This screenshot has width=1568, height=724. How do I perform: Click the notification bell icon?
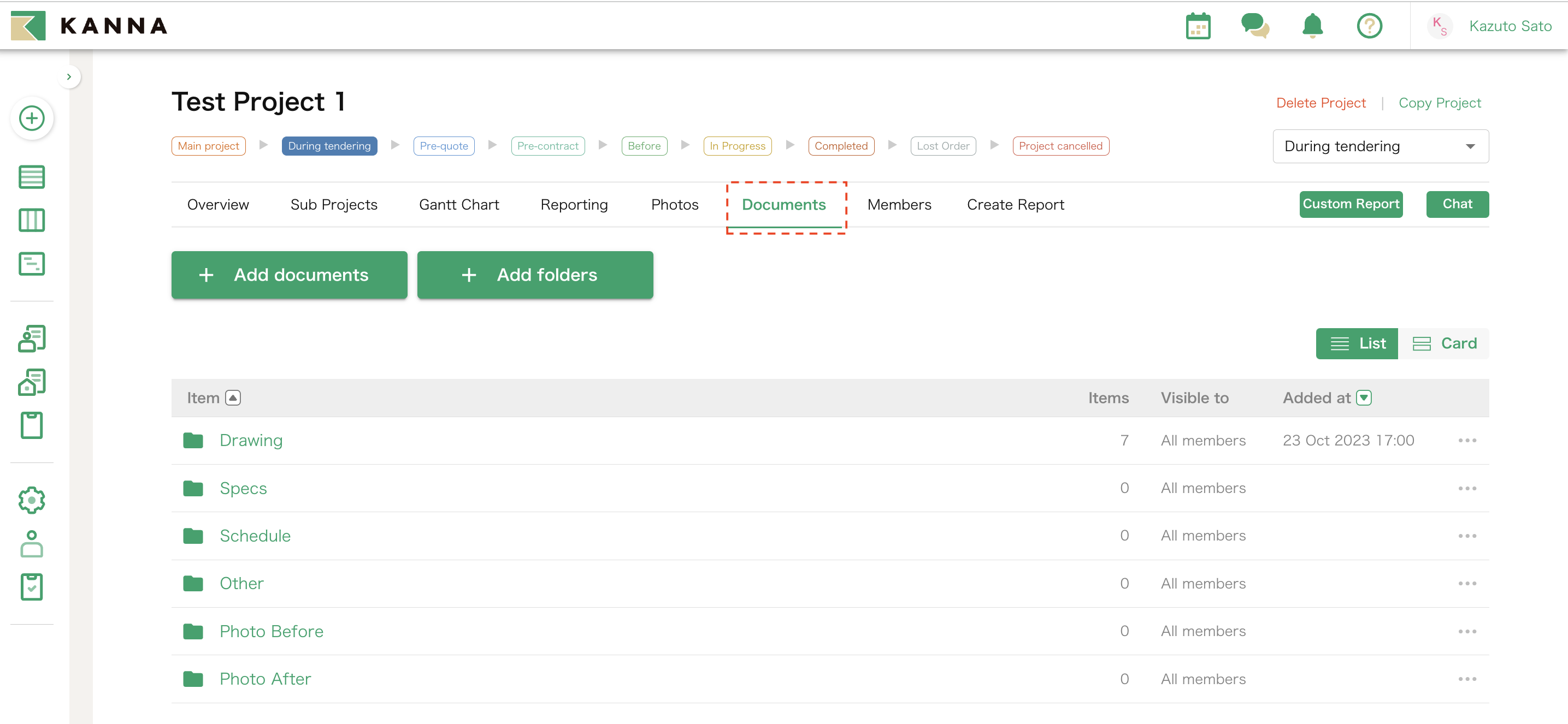coord(1312,26)
